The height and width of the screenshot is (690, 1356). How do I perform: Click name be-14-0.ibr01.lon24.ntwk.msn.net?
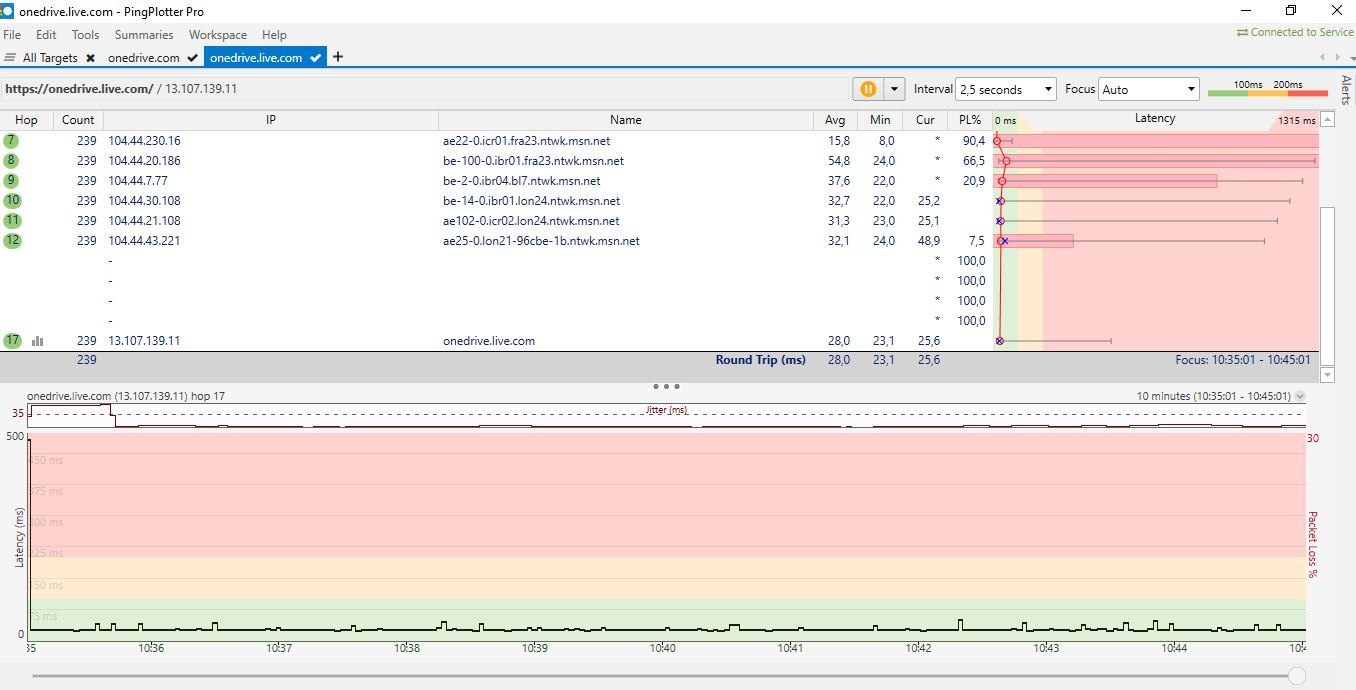tap(531, 201)
